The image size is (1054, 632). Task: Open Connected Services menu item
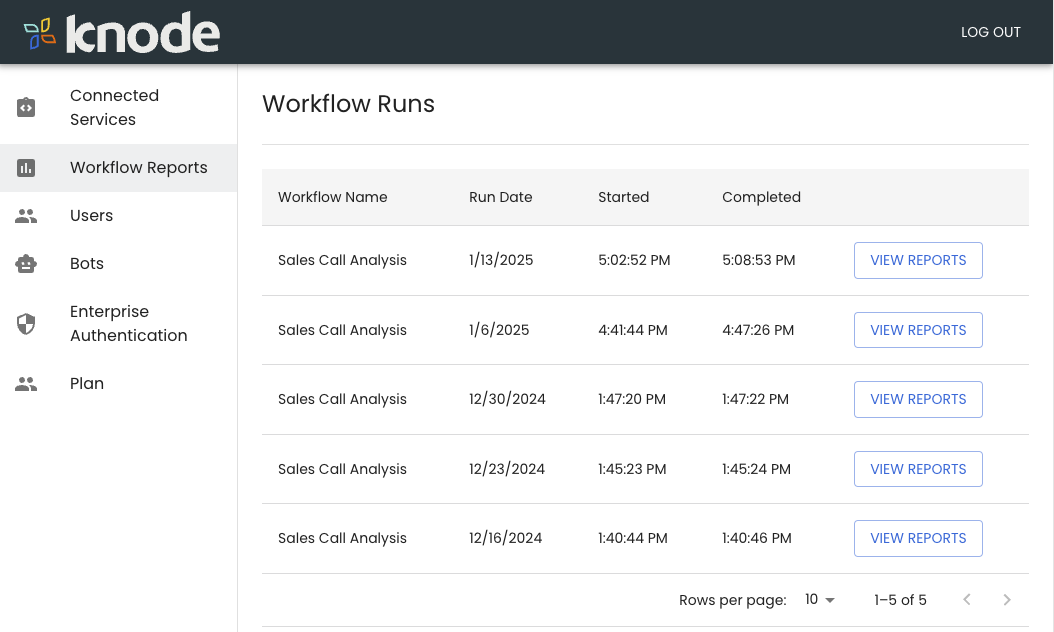coord(114,108)
